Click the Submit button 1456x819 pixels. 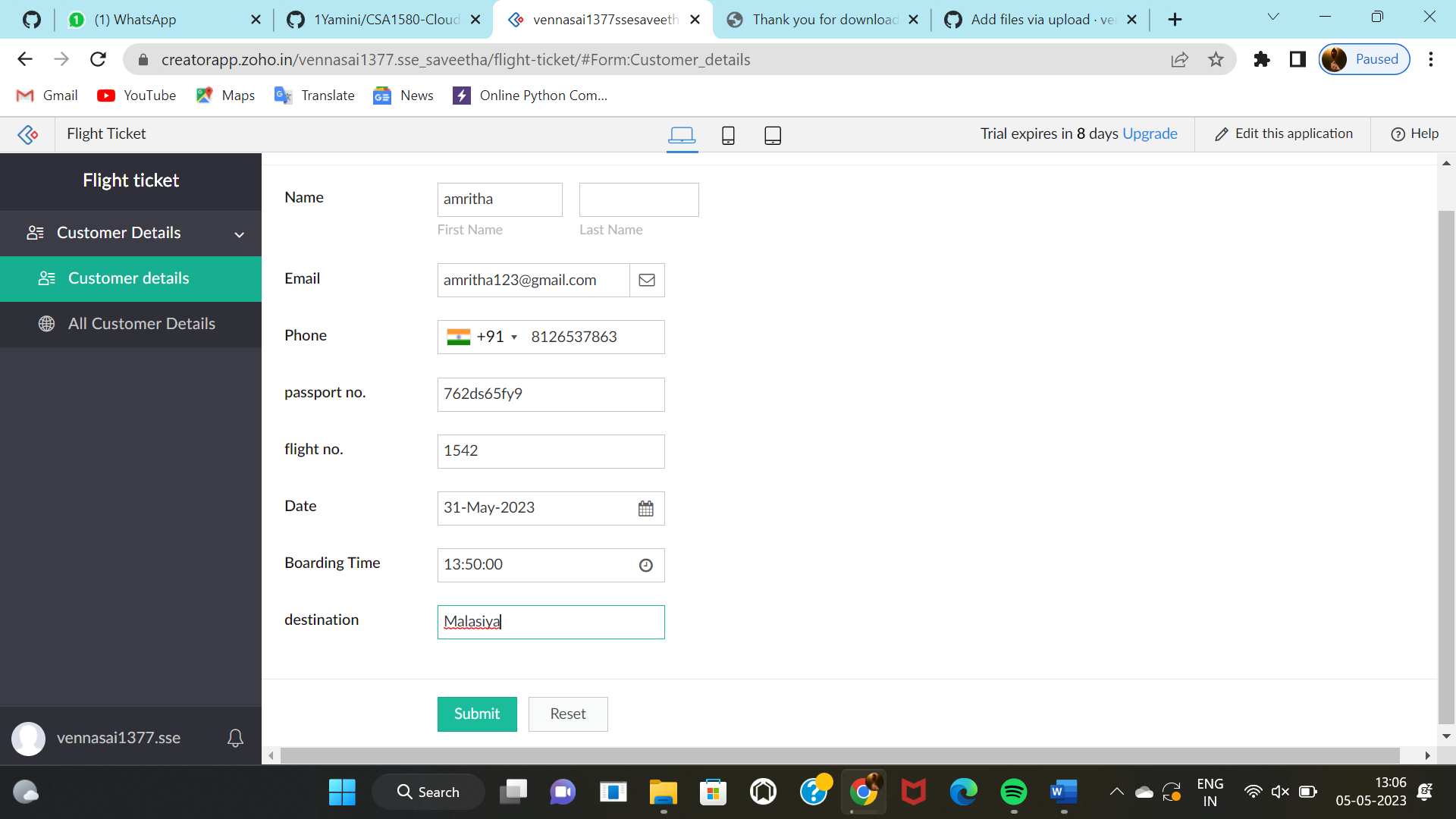point(476,714)
